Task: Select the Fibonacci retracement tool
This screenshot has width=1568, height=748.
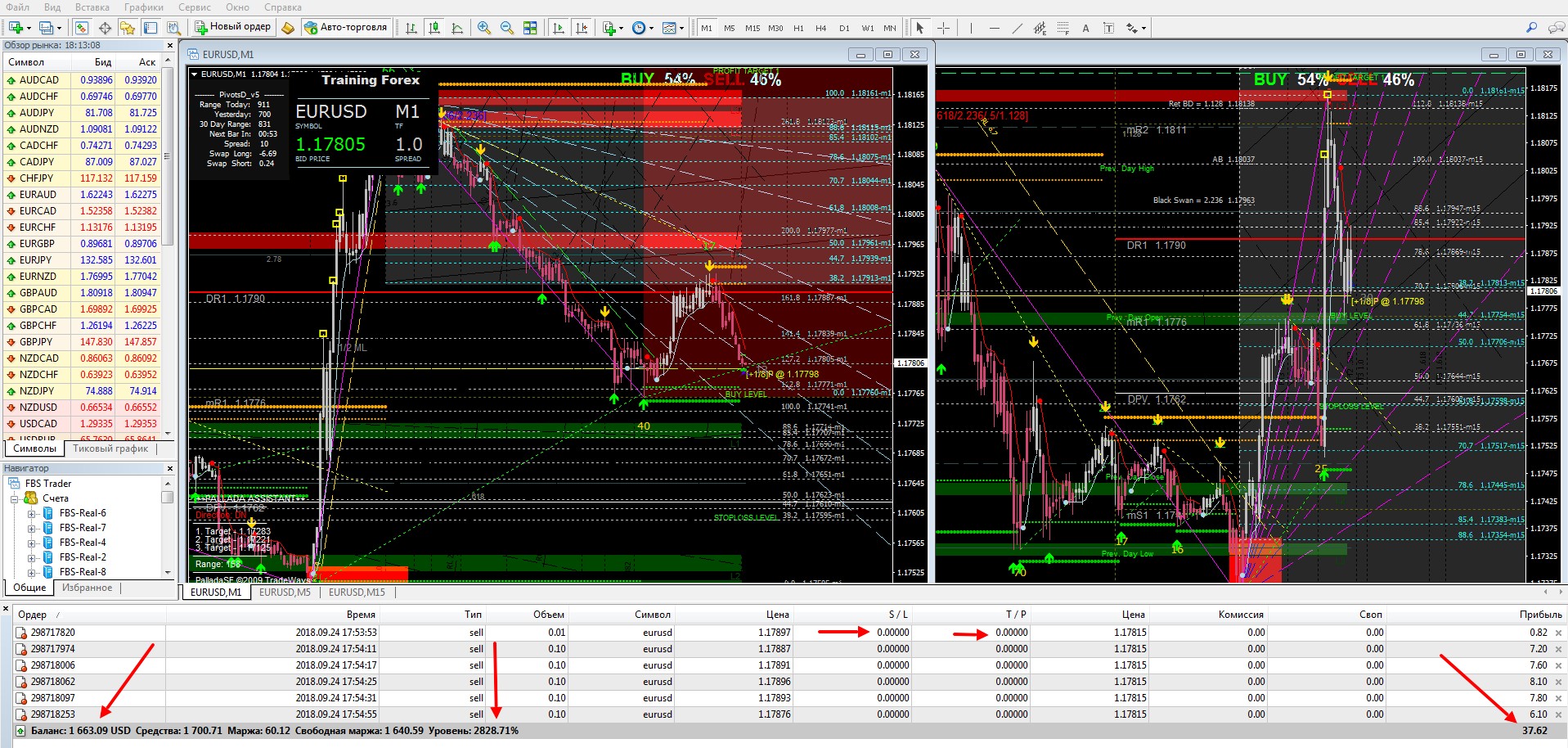Action: click(1063, 28)
